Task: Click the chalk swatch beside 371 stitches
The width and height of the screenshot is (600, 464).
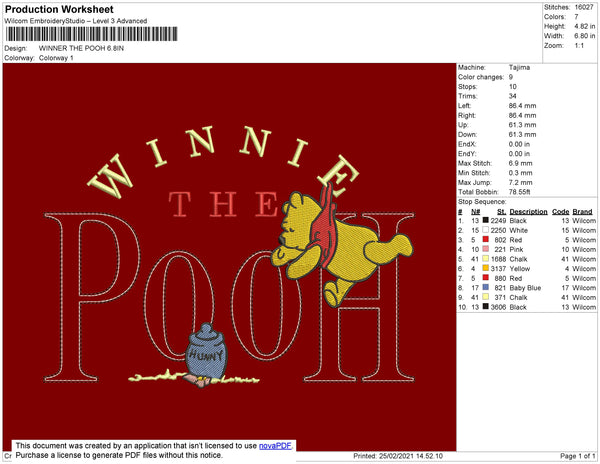Action: [486, 297]
